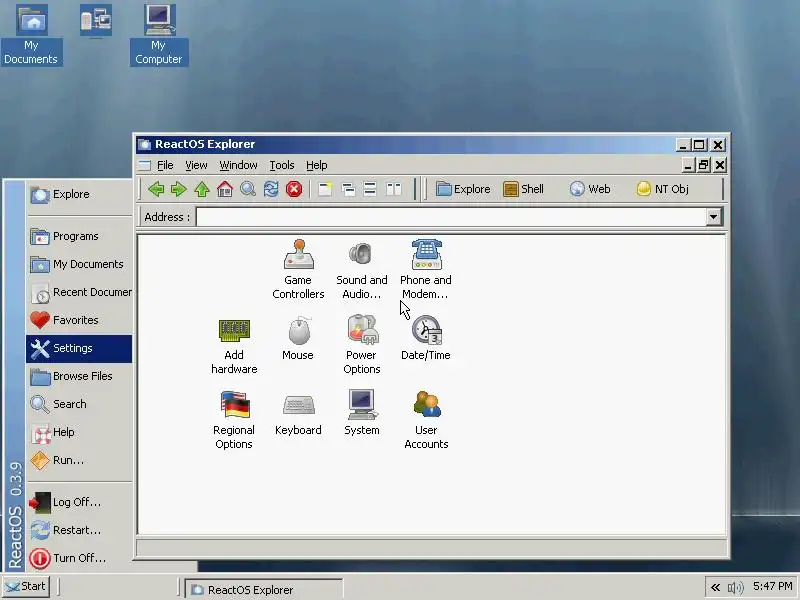Select My Computer desktop icon
Screen dimensions: 800x600
(x=159, y=35)
